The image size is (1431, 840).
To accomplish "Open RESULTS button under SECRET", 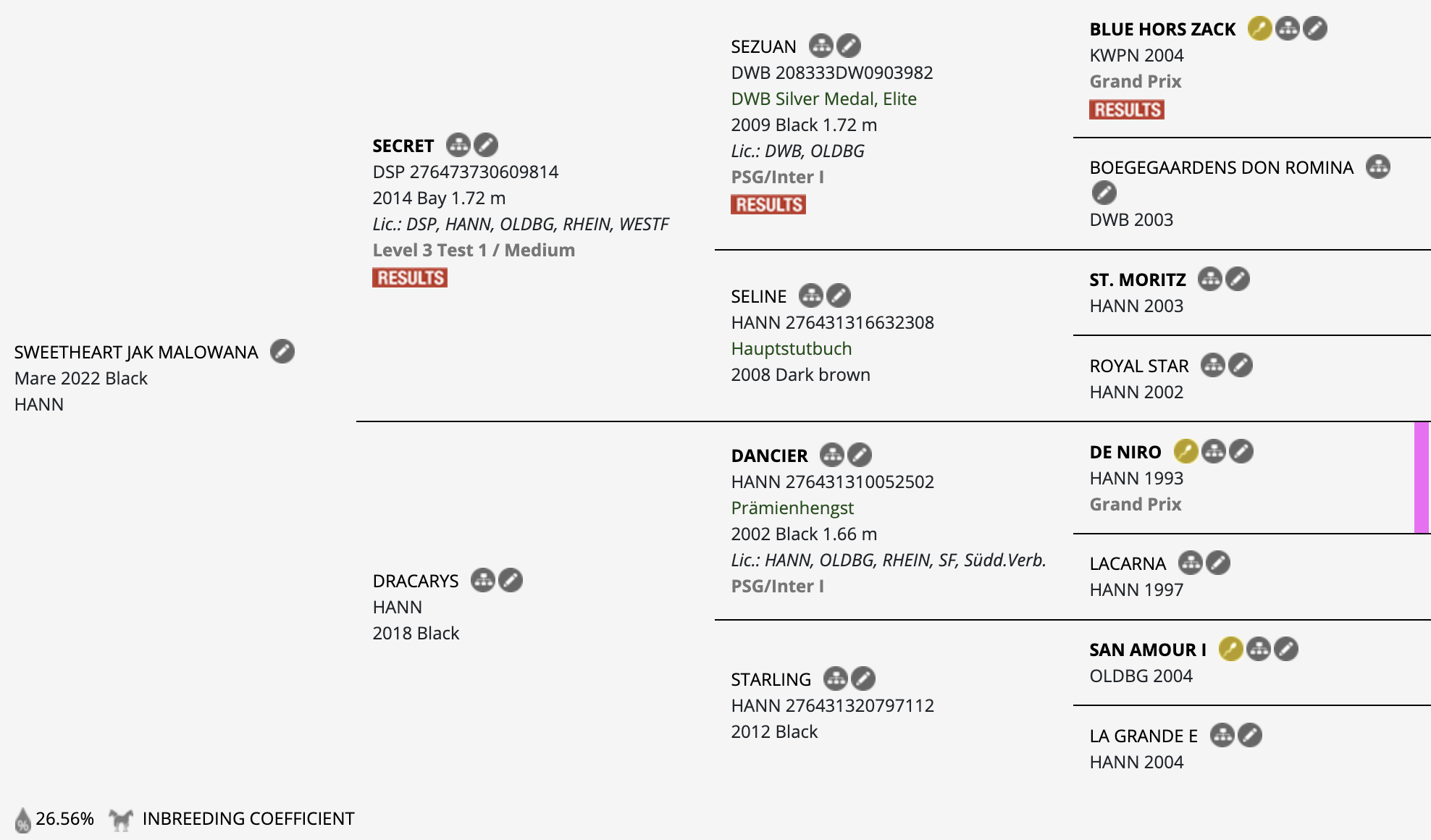I will coord(410,277).
